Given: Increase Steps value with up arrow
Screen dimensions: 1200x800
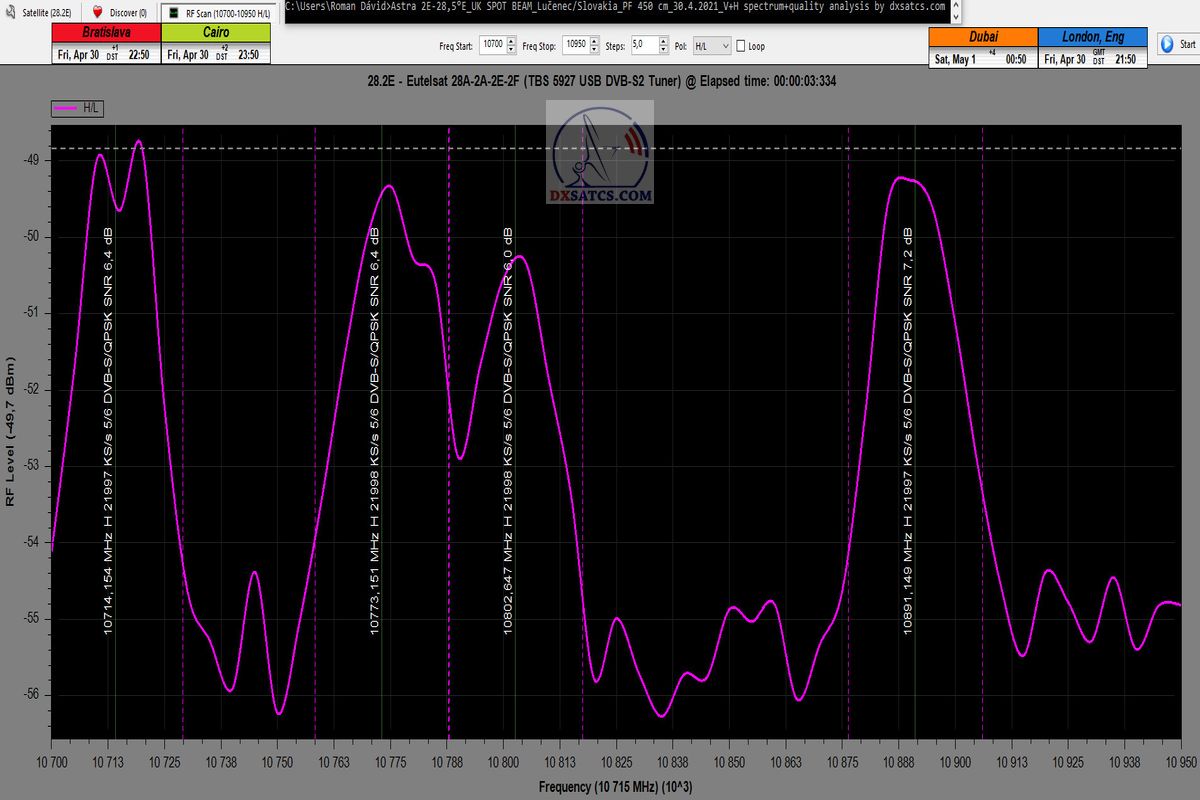Looking at the screenshot, I should pyautogui.click(x=663, y=42).
